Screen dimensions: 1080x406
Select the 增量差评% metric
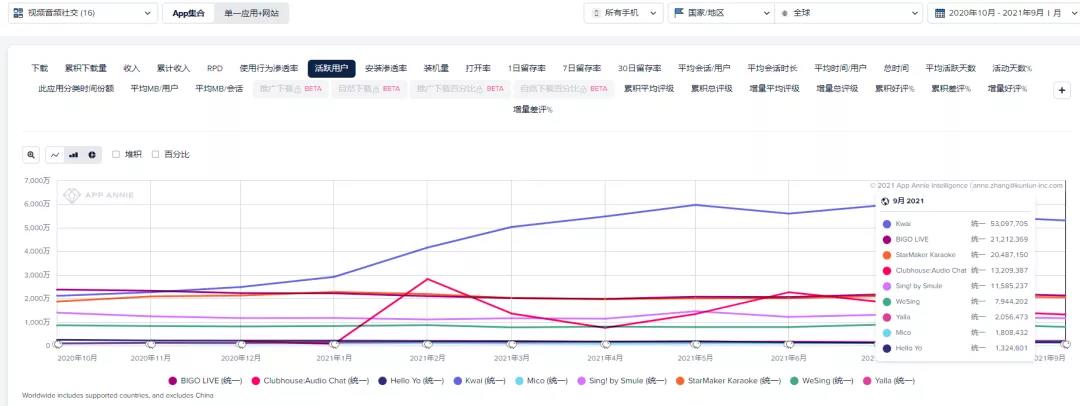tap(532, 110)
